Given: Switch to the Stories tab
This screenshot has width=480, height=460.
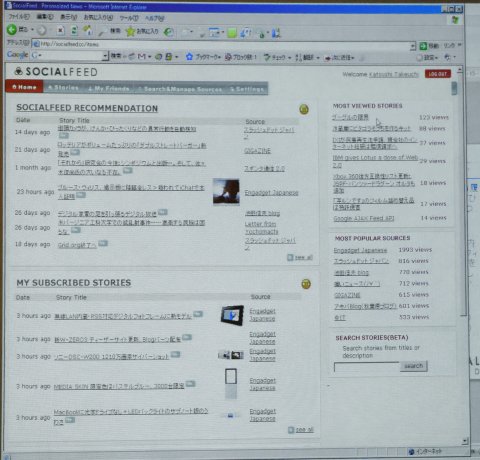Looking at the screenshot, I should point(63,88).
